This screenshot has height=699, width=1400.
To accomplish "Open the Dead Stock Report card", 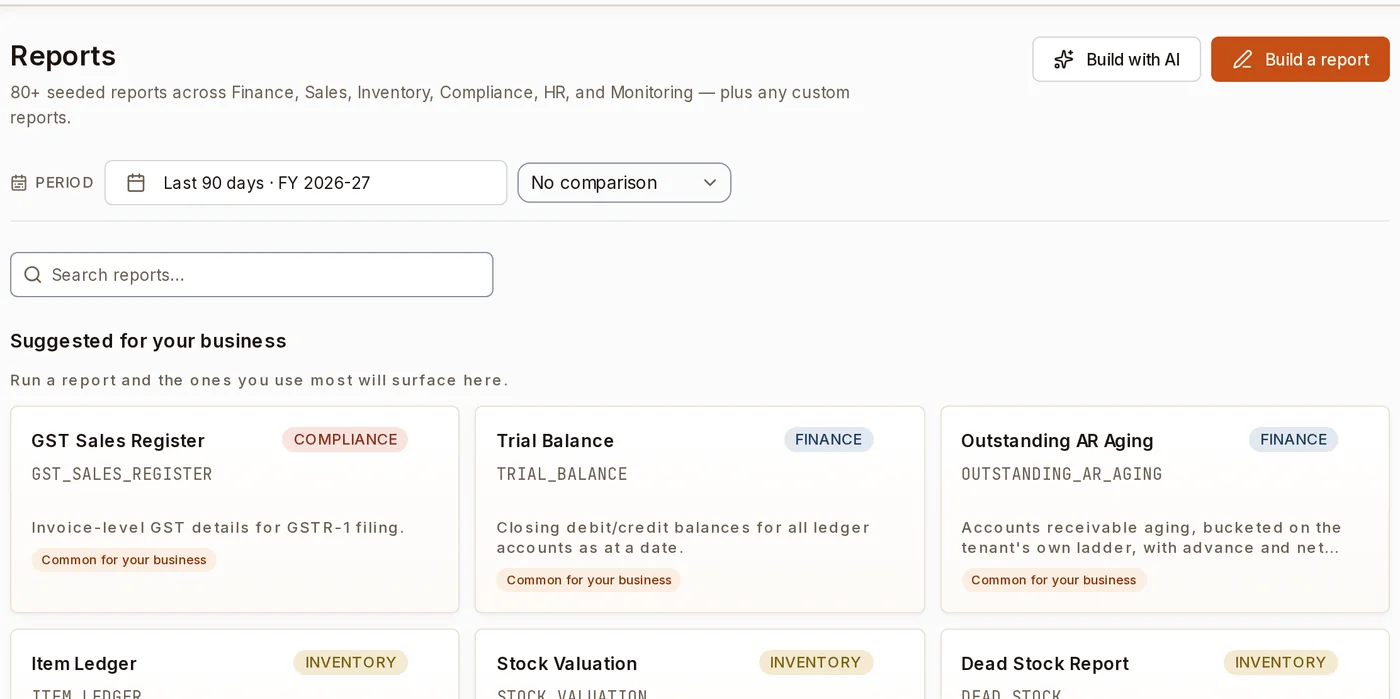I will [x=1165, y=664].
